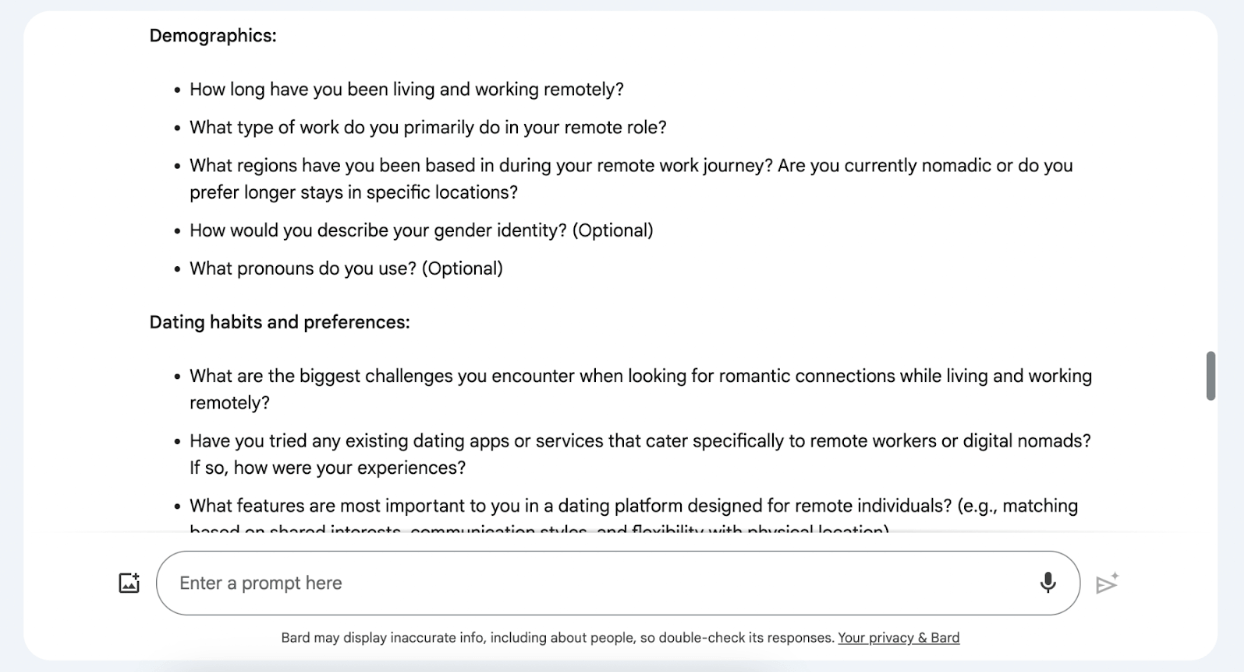Click the bullet about living and working remotely
Screen dimensions: 1244x672
[x=403, y=89]
